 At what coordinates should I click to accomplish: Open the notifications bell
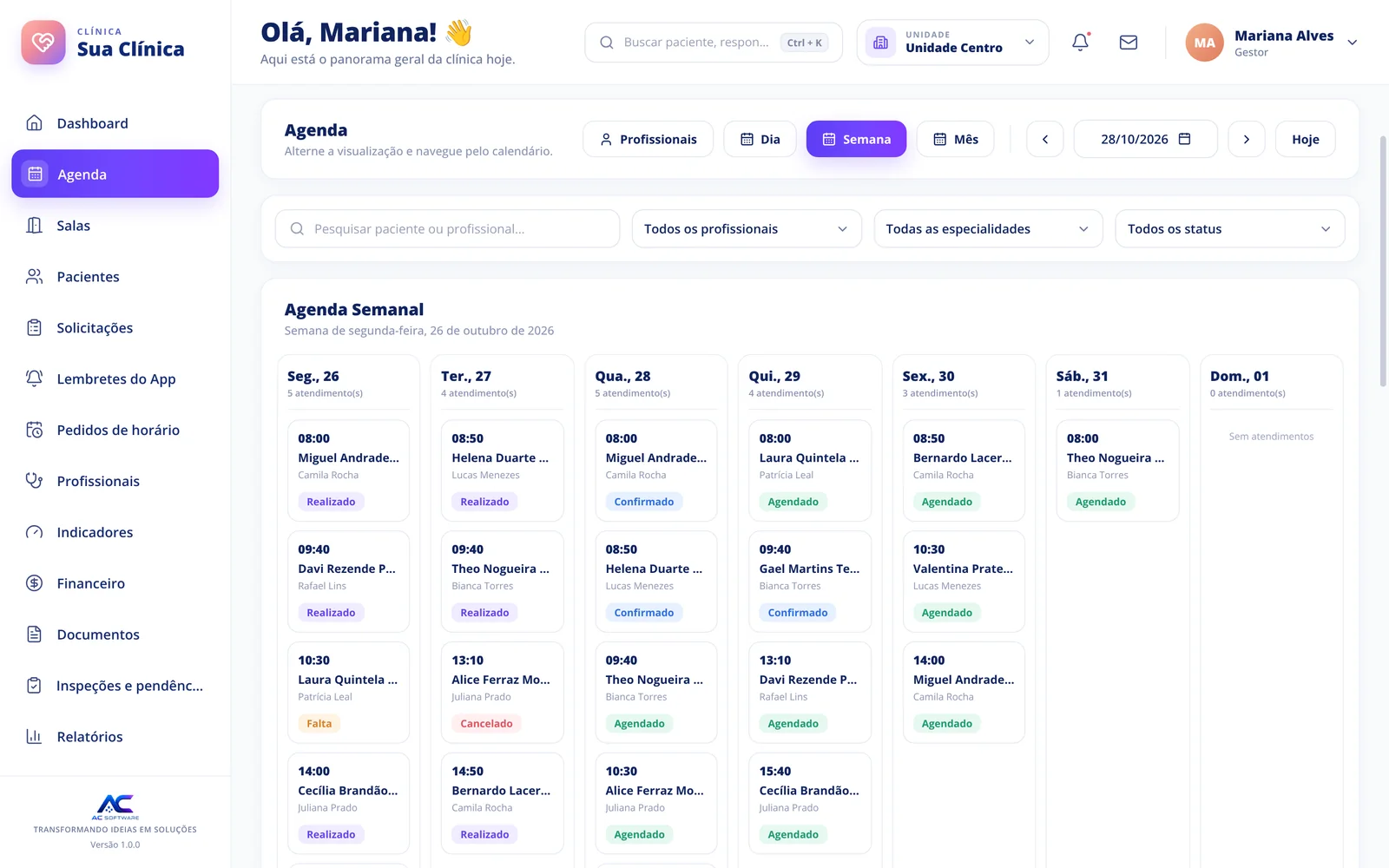click(1080, 42)
